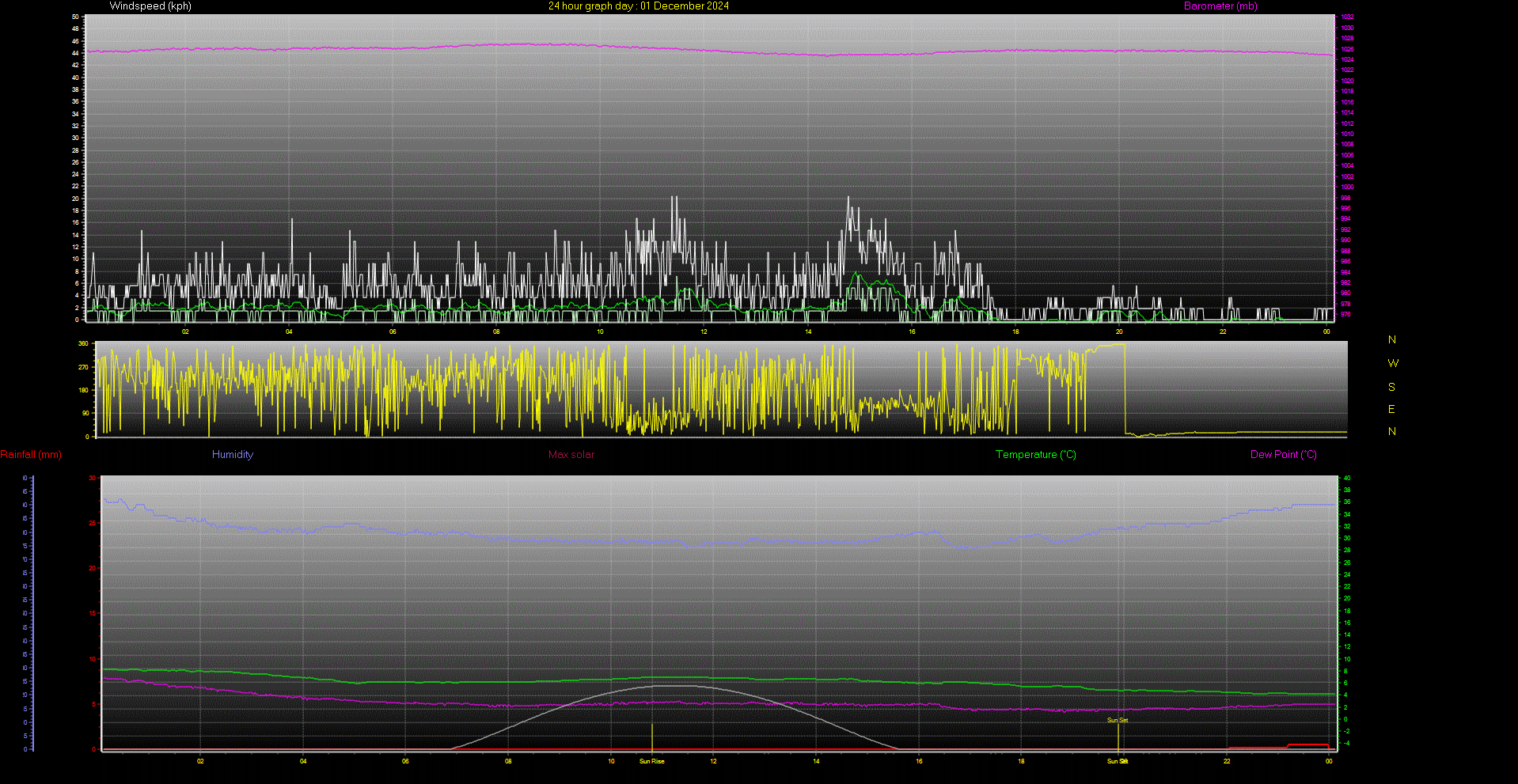Click red '30' on the solar axis

click(93, 478)
